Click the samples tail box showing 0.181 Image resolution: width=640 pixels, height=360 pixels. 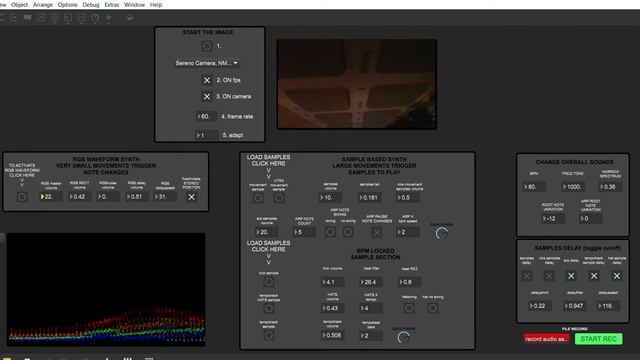[x=369, y=198]
